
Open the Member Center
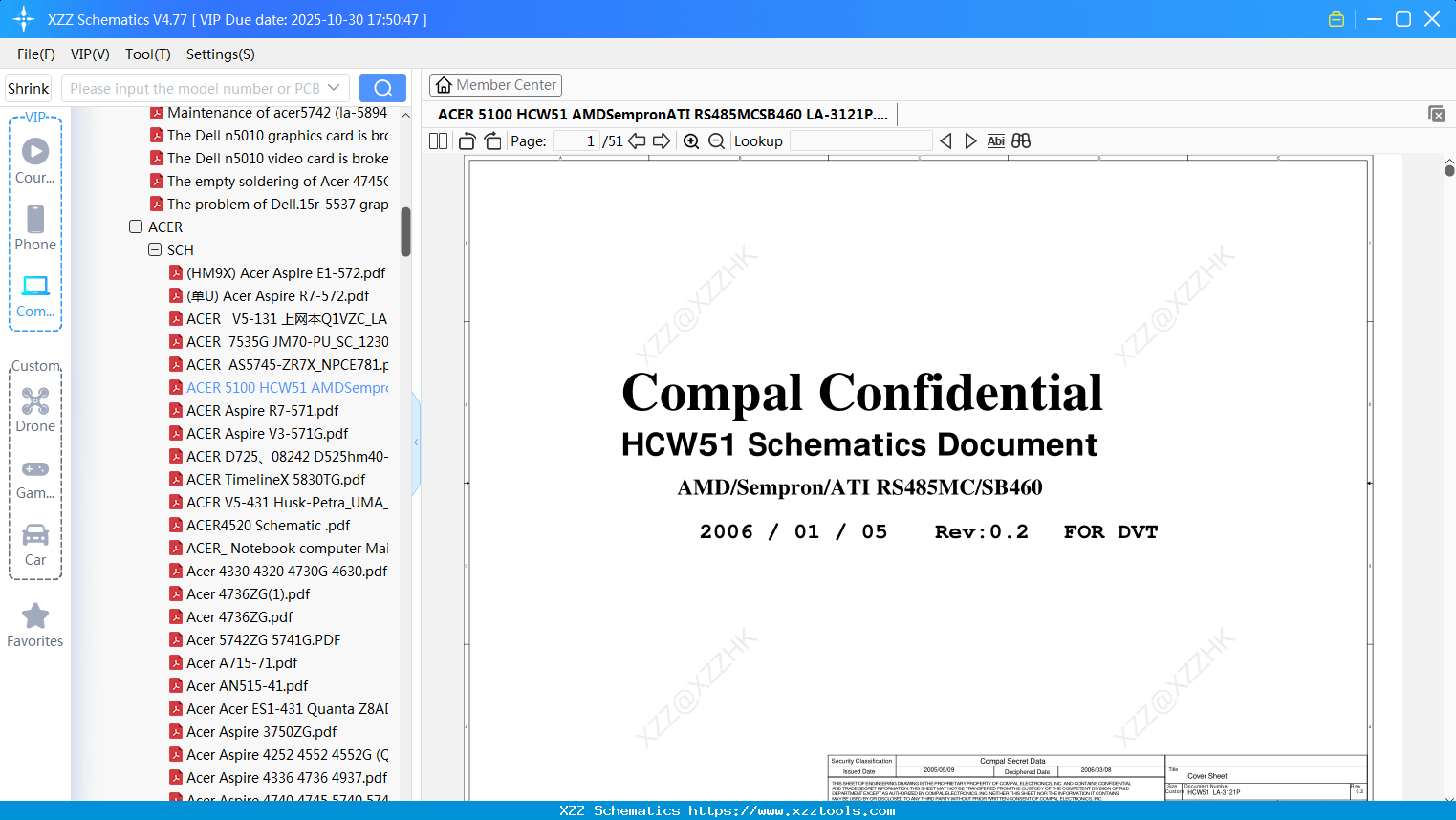pyautogui.click(x=495, y=85)
